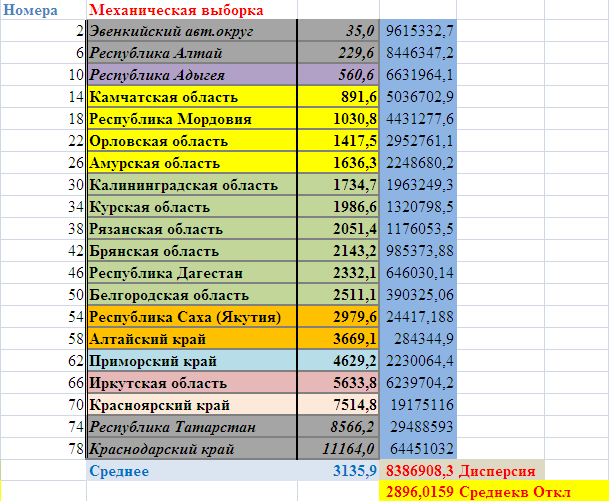This screenshot has height=501, width=609.
Task: Click the value 1030,8 cell
Action: tap(339, 118)
